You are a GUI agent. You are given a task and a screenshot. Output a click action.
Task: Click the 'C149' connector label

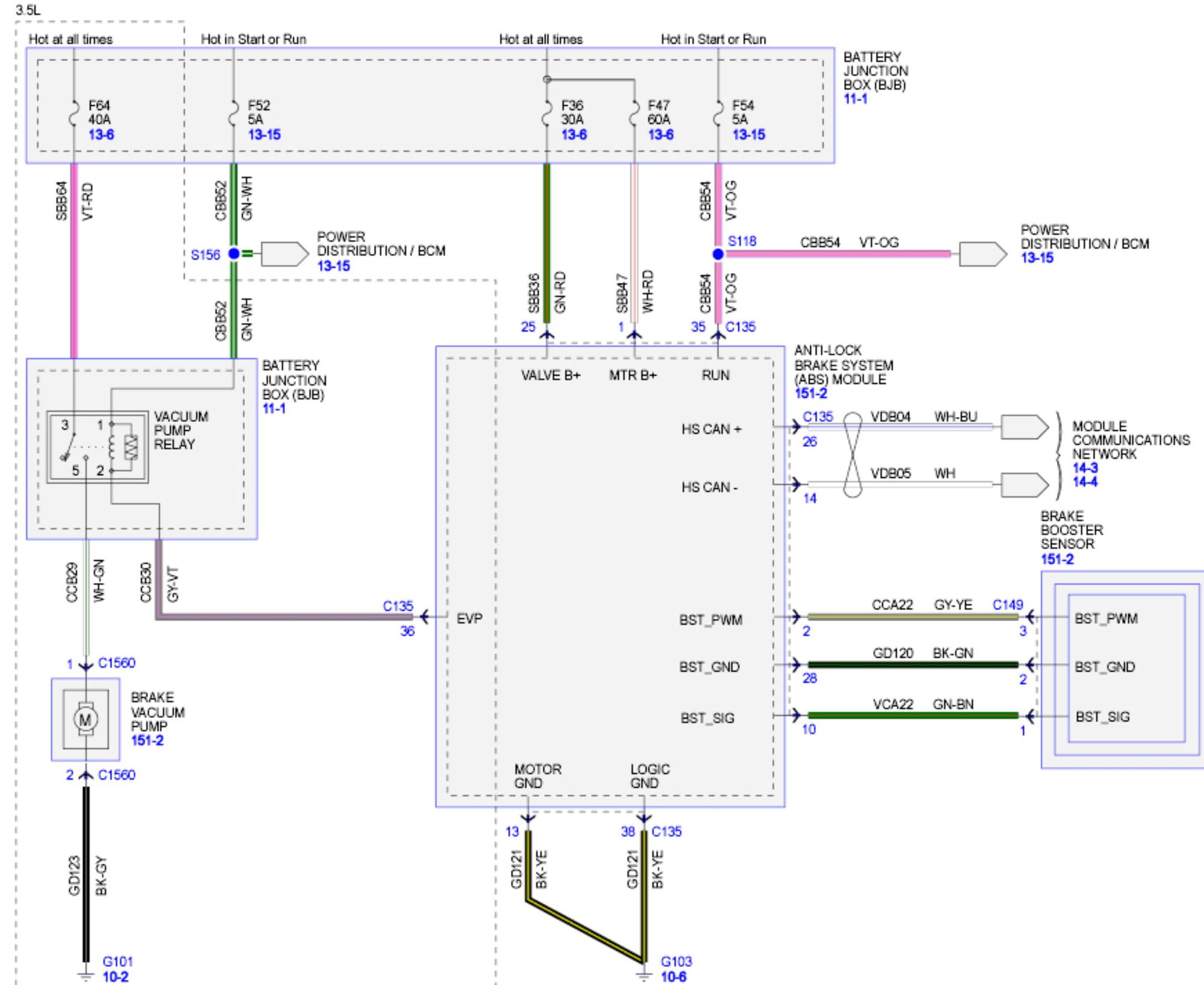point(1008,604)
